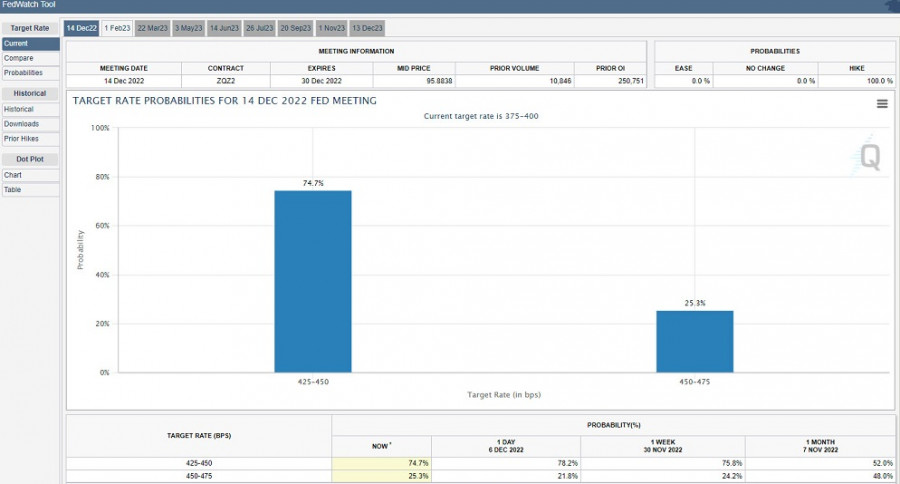View Prior Hikes in sidebar

30,138
